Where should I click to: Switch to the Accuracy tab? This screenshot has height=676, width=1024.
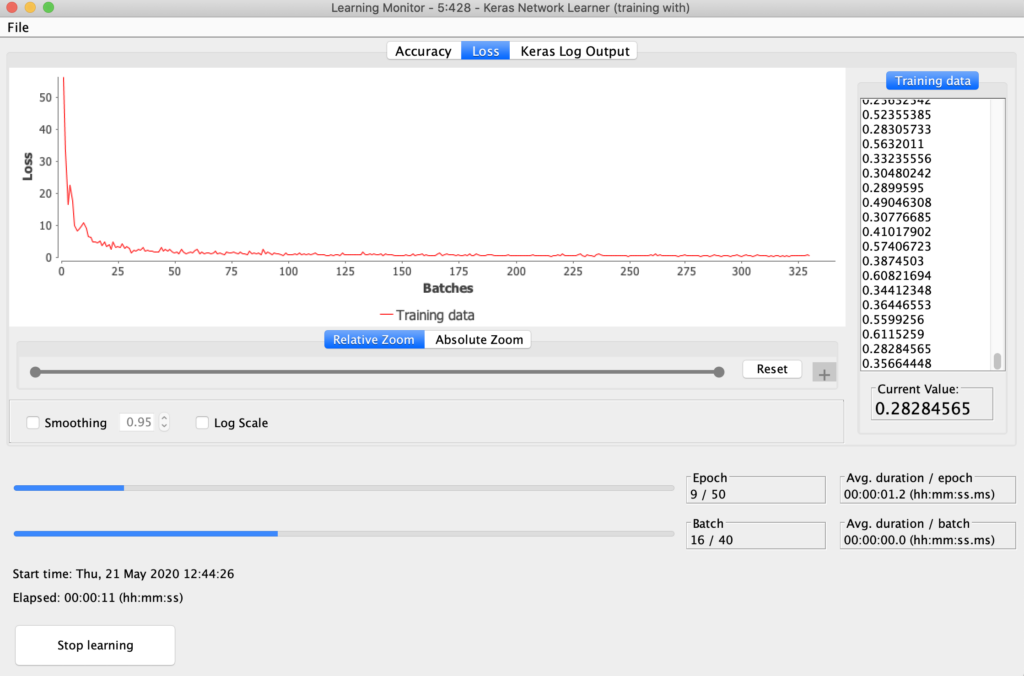pyautogui.click(x=423, y=51)
